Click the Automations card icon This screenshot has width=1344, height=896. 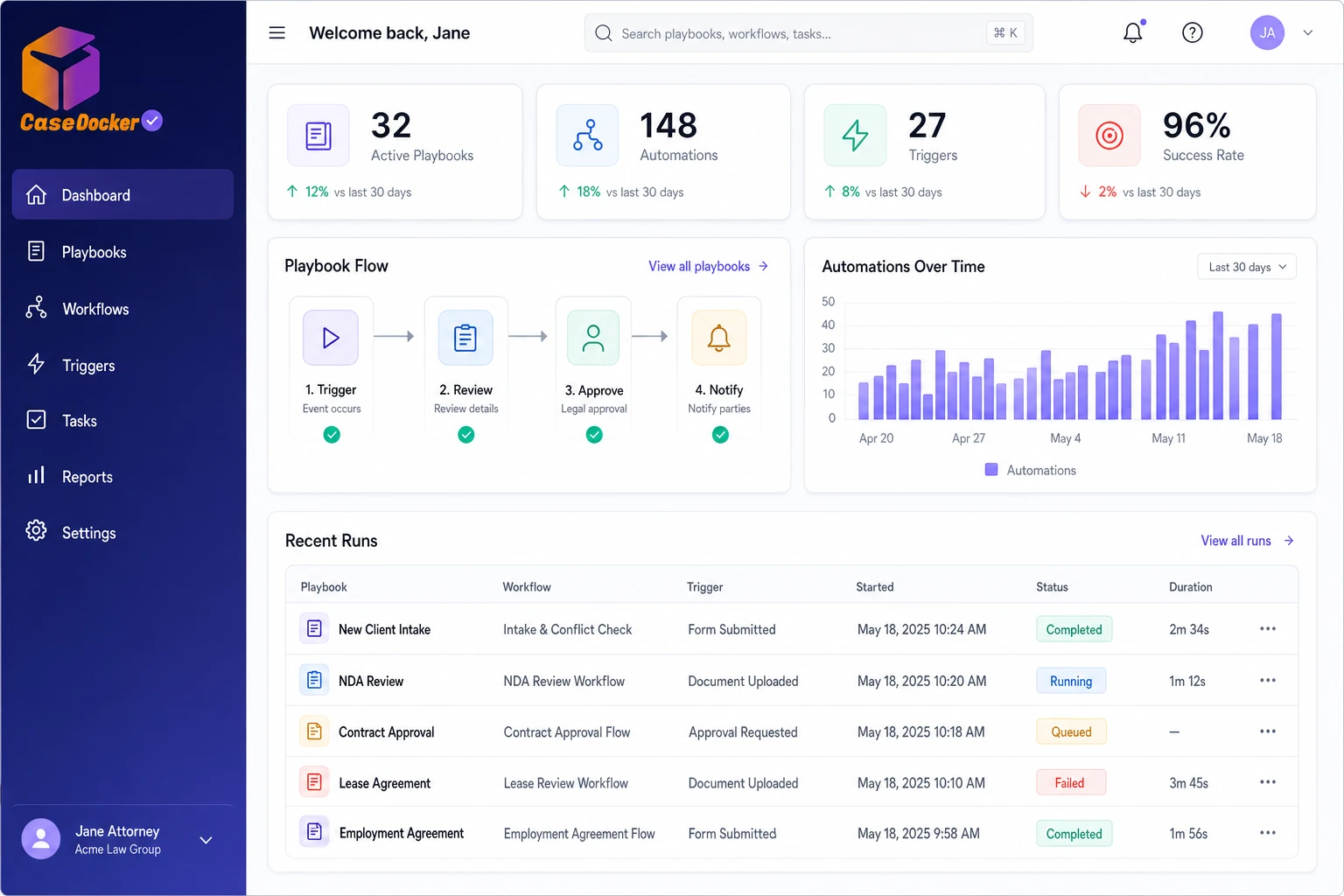point(587,136)
